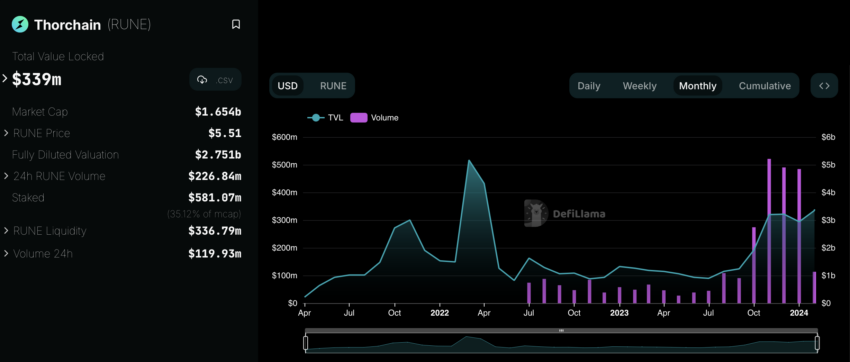Select the Monthly view tab
This screenshot has height=362, width=850.
tap(698, 86)
